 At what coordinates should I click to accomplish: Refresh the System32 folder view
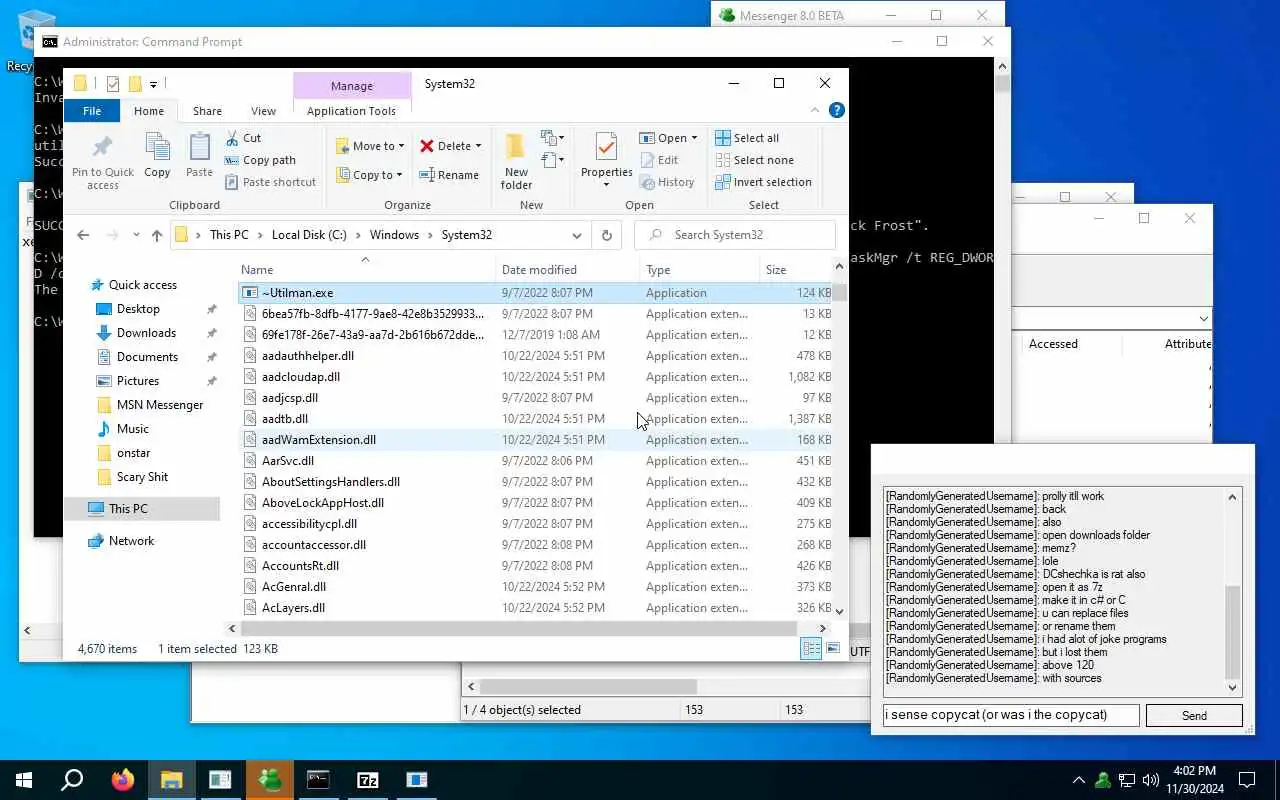click(x=606, y=235)
